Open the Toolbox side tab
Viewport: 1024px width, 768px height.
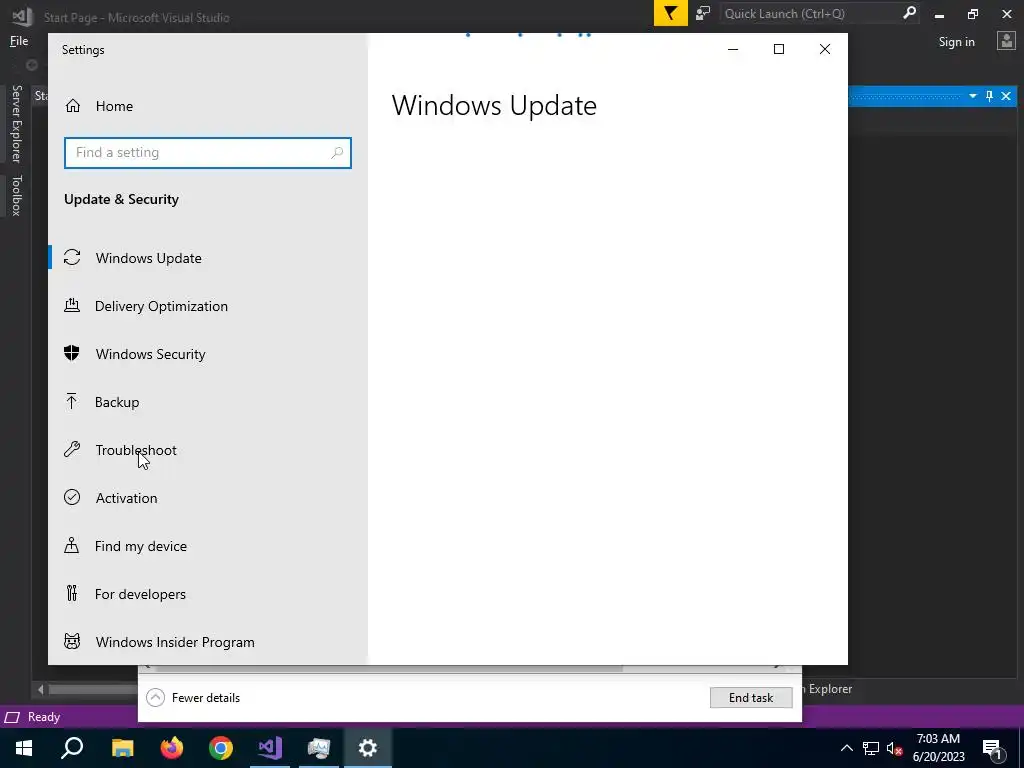(17, 195)
